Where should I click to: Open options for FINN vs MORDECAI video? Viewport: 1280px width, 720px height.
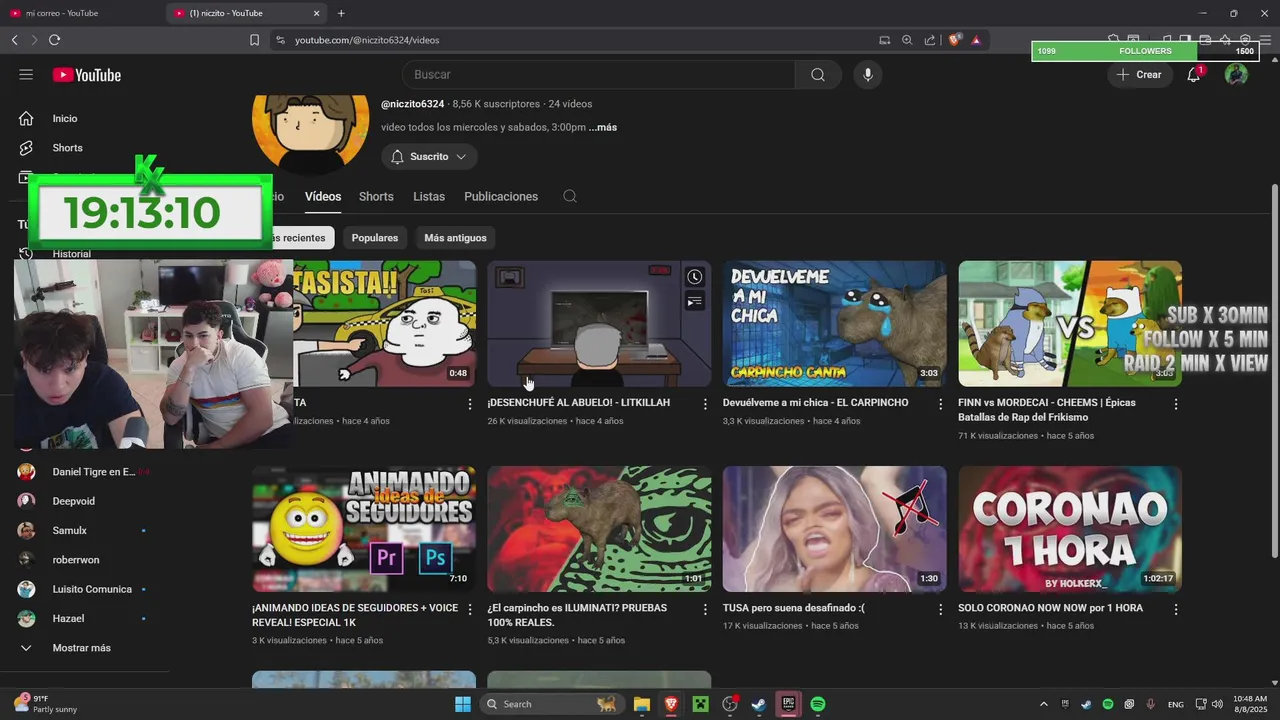(1176, 404)
